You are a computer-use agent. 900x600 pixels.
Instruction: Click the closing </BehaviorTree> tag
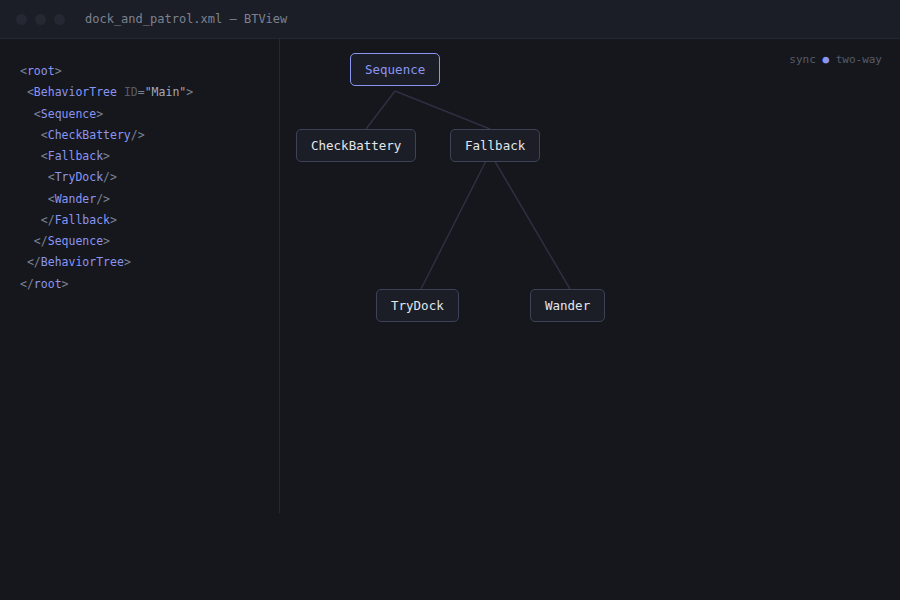click(x=79, y=262)
